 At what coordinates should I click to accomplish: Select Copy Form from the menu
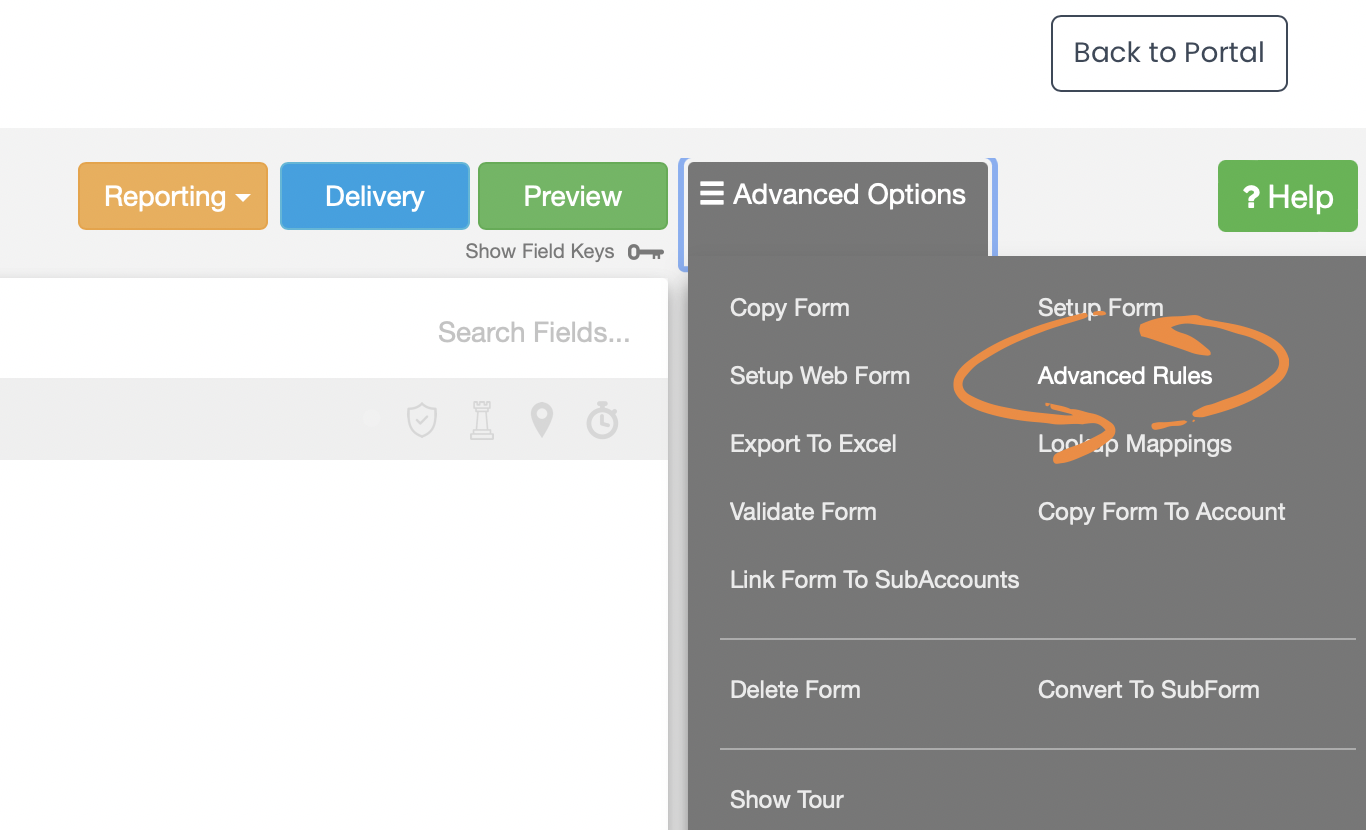coord(789,308)
